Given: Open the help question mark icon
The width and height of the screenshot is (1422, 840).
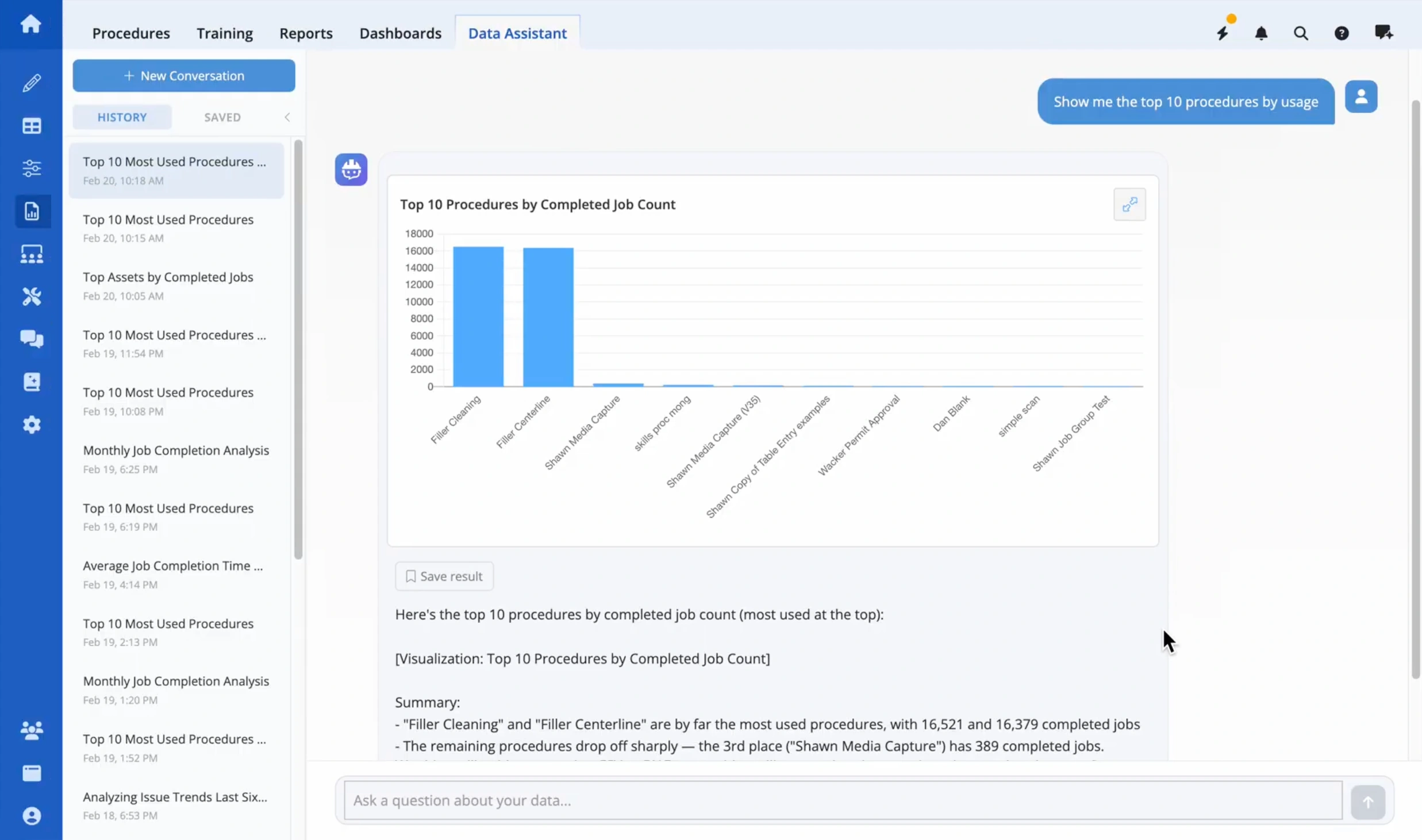Looking at the screenshot, I should [x=1342, y=33].
